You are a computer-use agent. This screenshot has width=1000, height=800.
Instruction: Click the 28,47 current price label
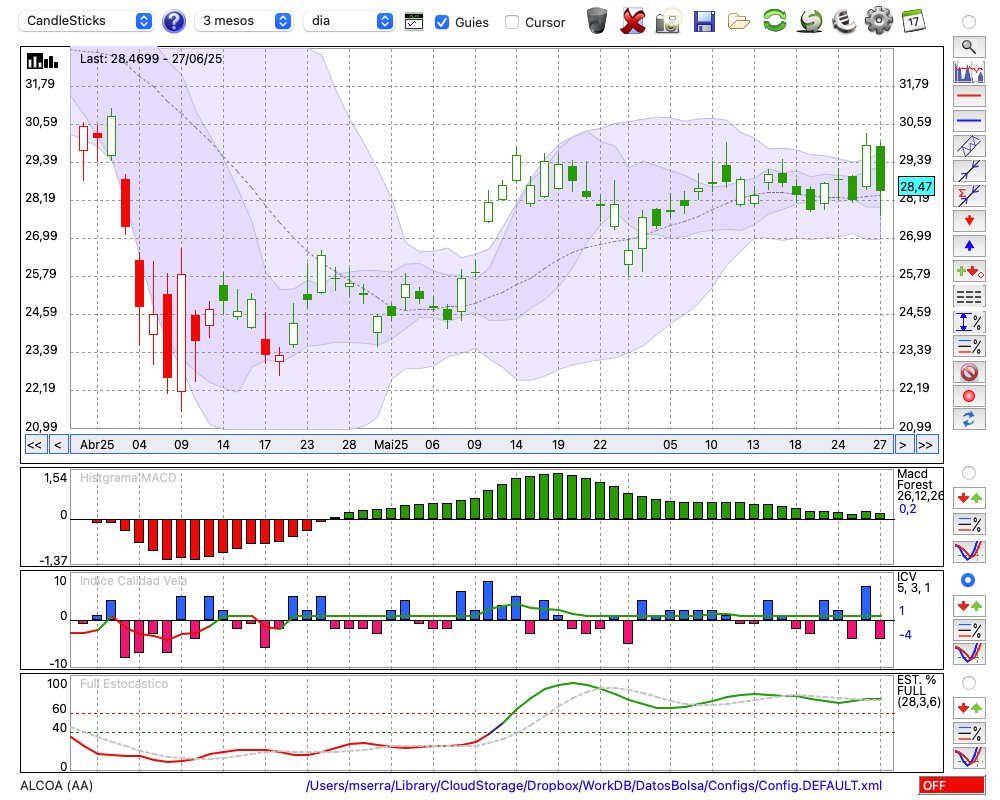coord(916,186)
